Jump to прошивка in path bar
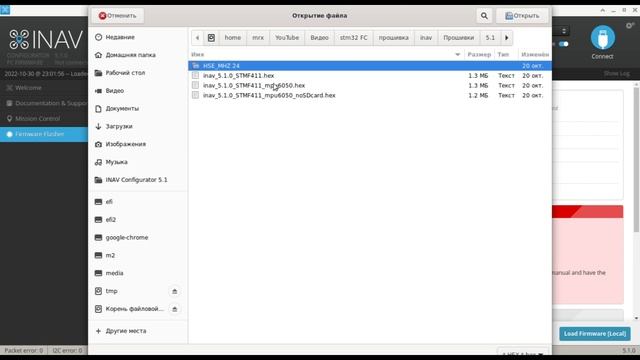This screenshot has height=360, width=640. (393, 38)
